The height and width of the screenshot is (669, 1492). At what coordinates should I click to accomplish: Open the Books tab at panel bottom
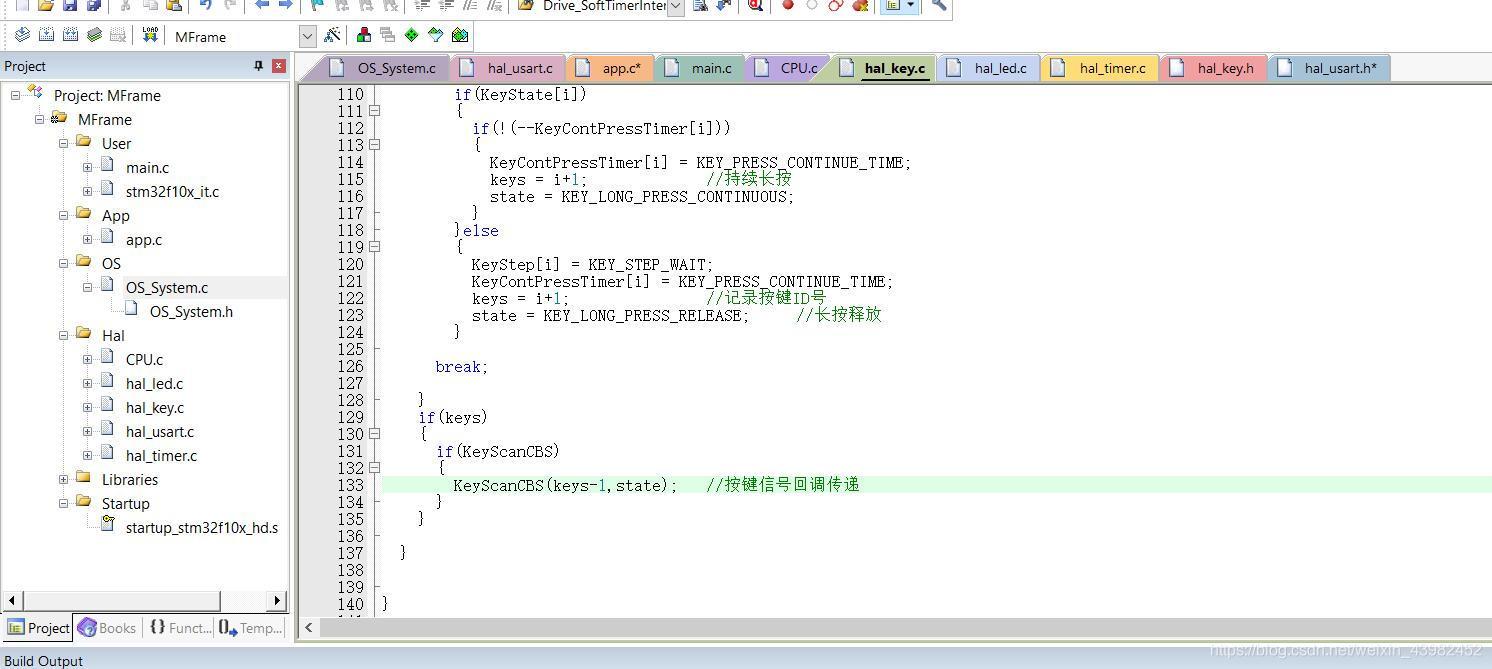coord(107,628)
